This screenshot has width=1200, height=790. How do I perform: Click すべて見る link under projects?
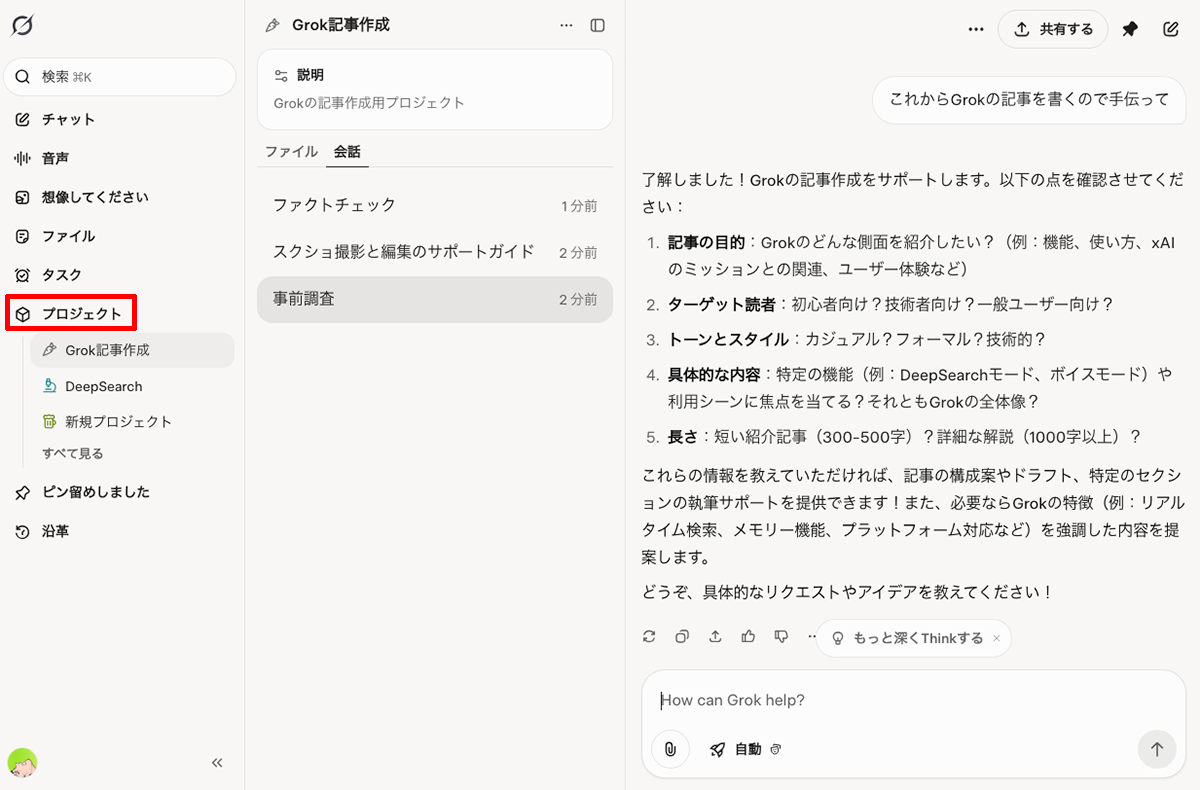click(x=72, y=454)
